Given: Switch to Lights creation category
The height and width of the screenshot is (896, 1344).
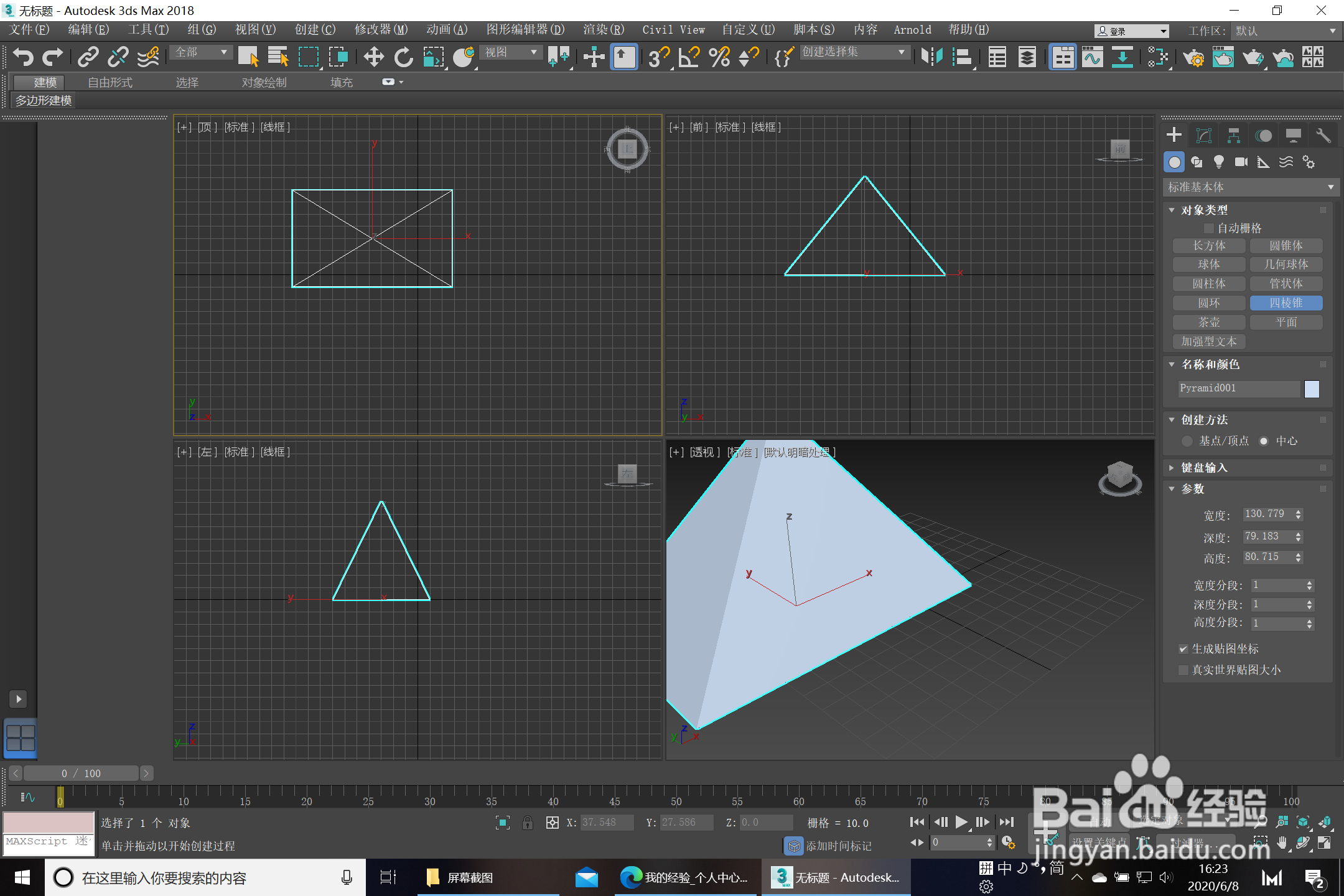Looking at the screenshot, I should pos(1218,162).
